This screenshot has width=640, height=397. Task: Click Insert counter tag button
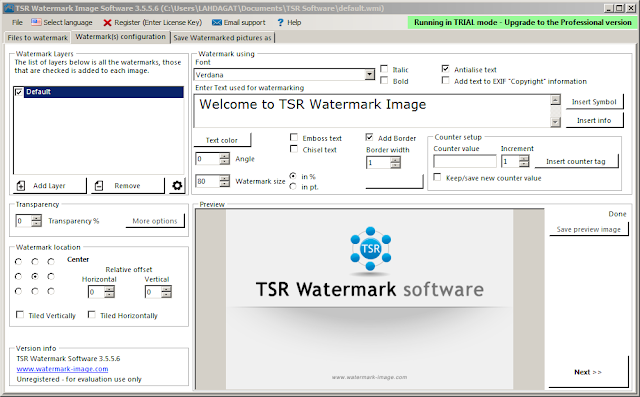point(576,161)
